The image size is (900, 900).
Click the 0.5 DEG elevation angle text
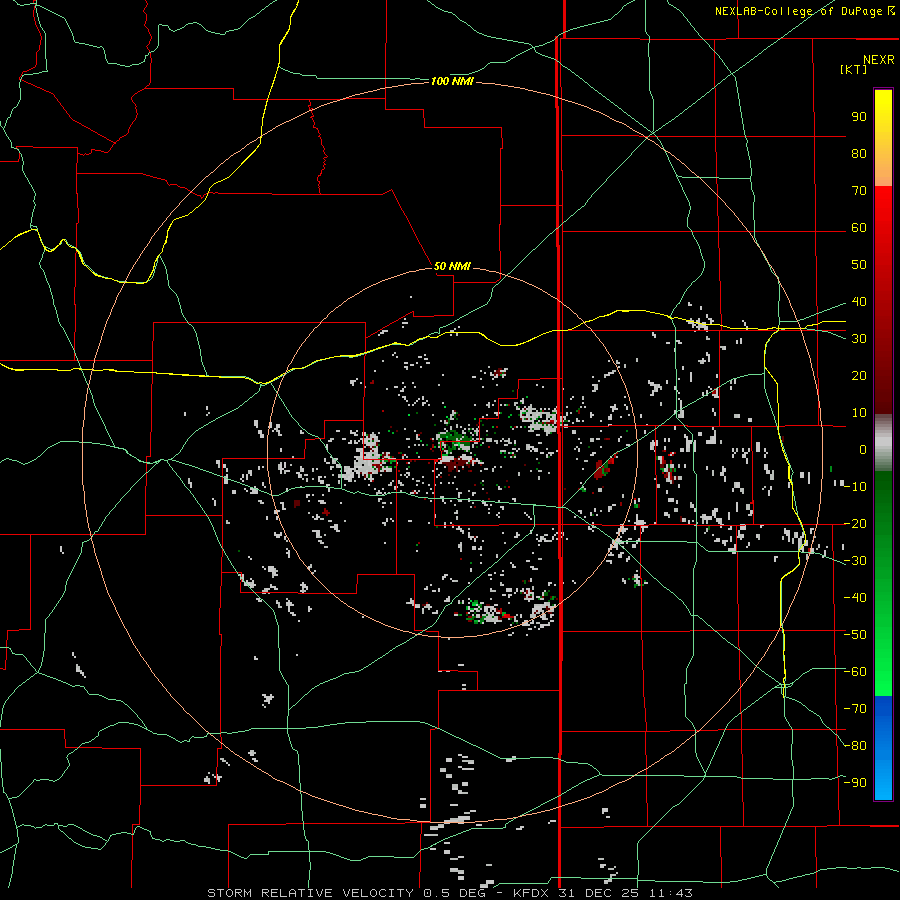pos(455,893)
